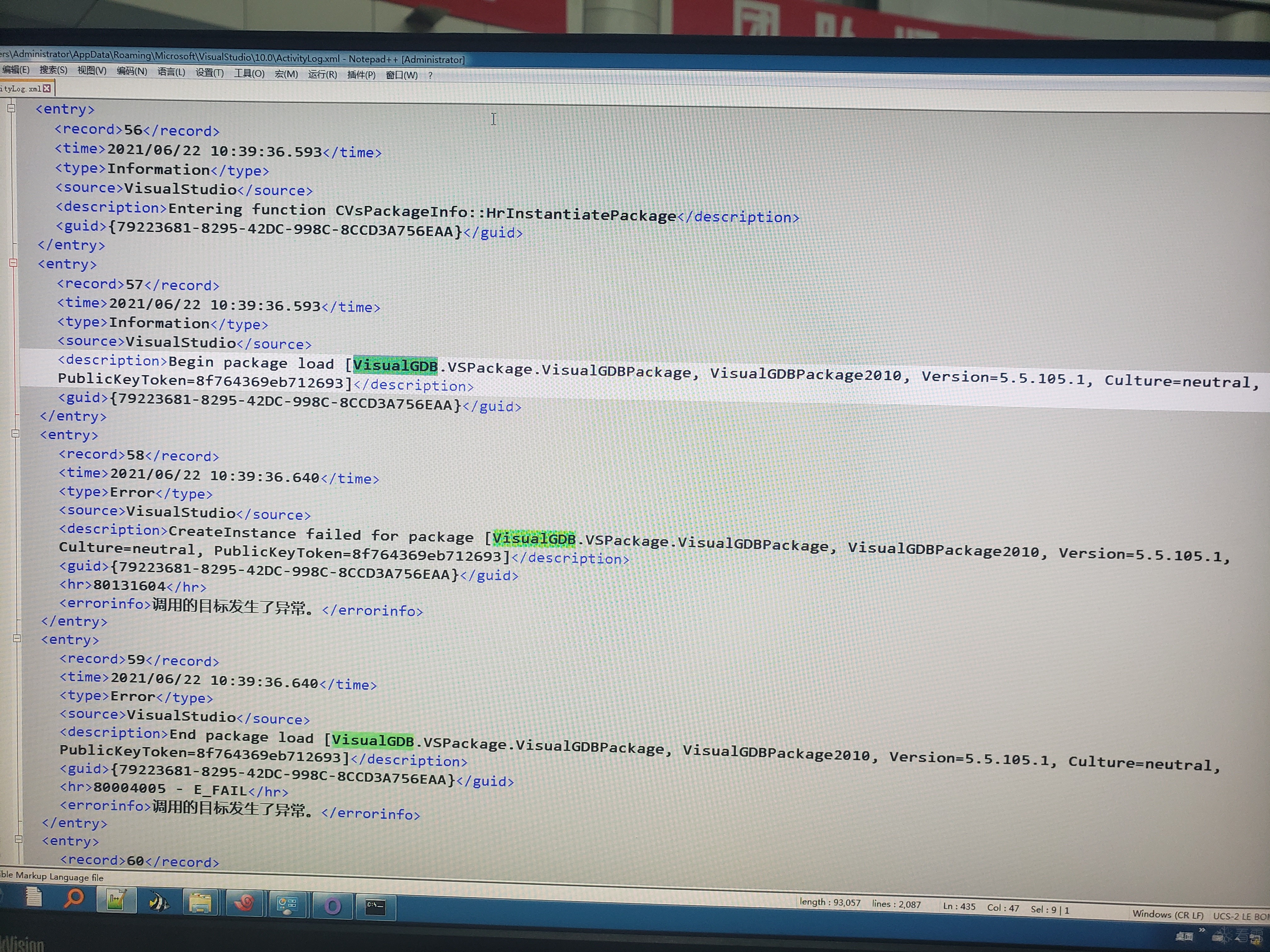Image resolution: width=1270 pixels, height=952 pixels.
Task: Click the '<type>Error</type>' line of record 59
Action: click(137, 697)
